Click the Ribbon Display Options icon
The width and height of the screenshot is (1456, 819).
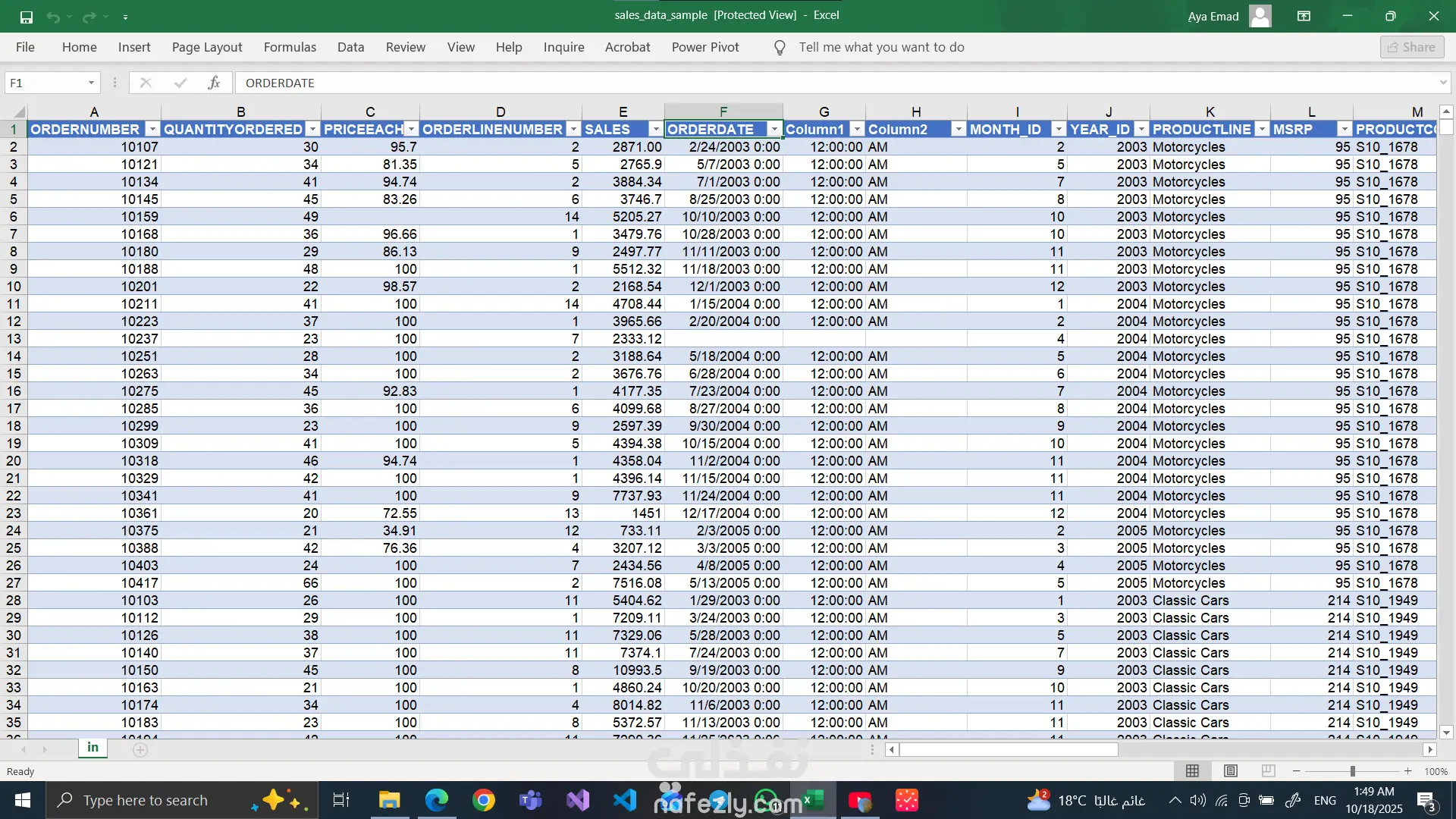click(1304, 16)
